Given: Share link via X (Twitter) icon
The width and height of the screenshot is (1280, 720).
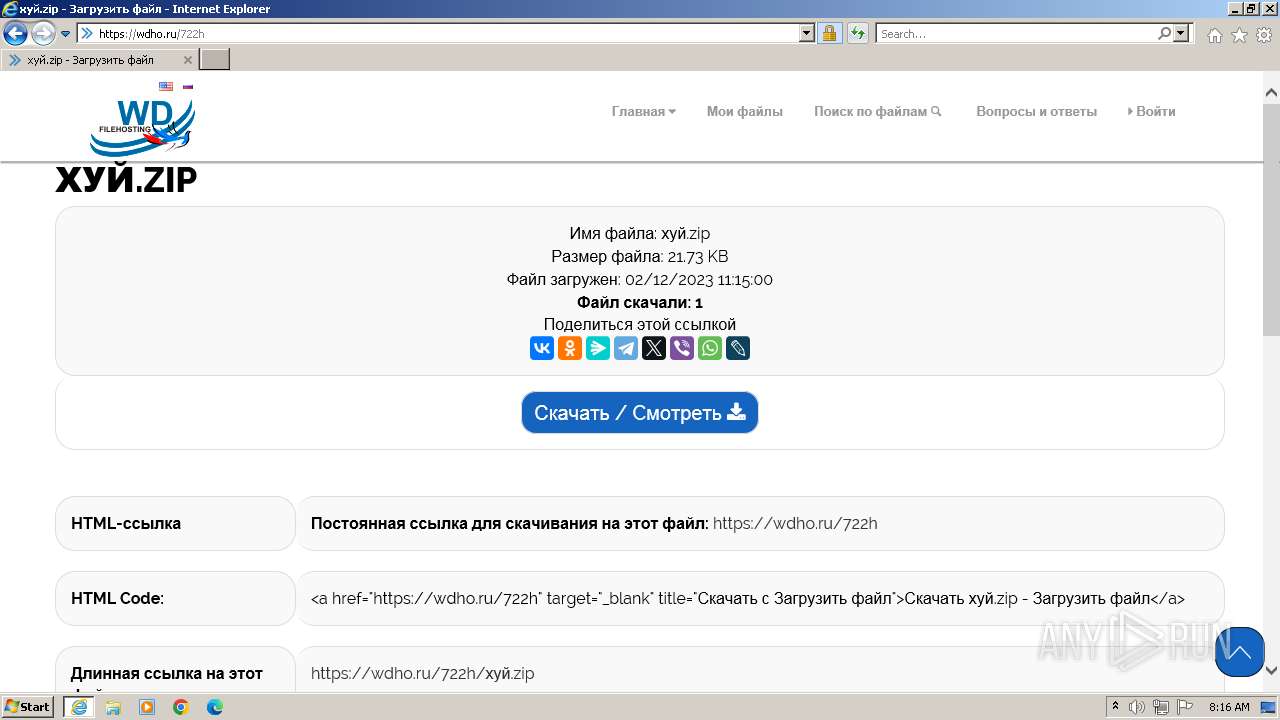Looking at the screenshot, I should (654, 348).
